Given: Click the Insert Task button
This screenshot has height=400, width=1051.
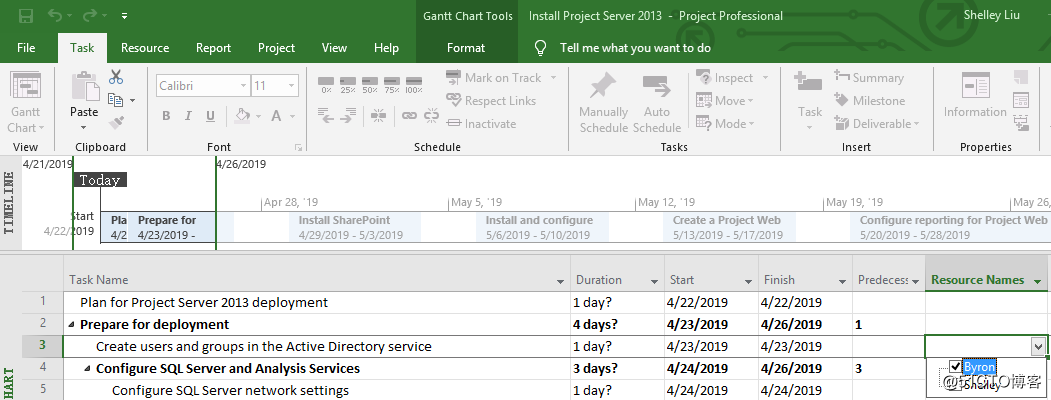Looking at the screenshot, I should pyautogui.click(x=809, y=102).
